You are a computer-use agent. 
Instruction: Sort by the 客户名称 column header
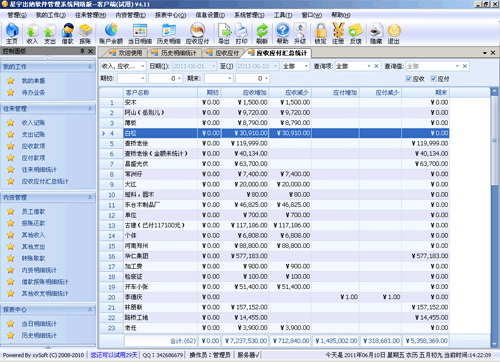161,92
